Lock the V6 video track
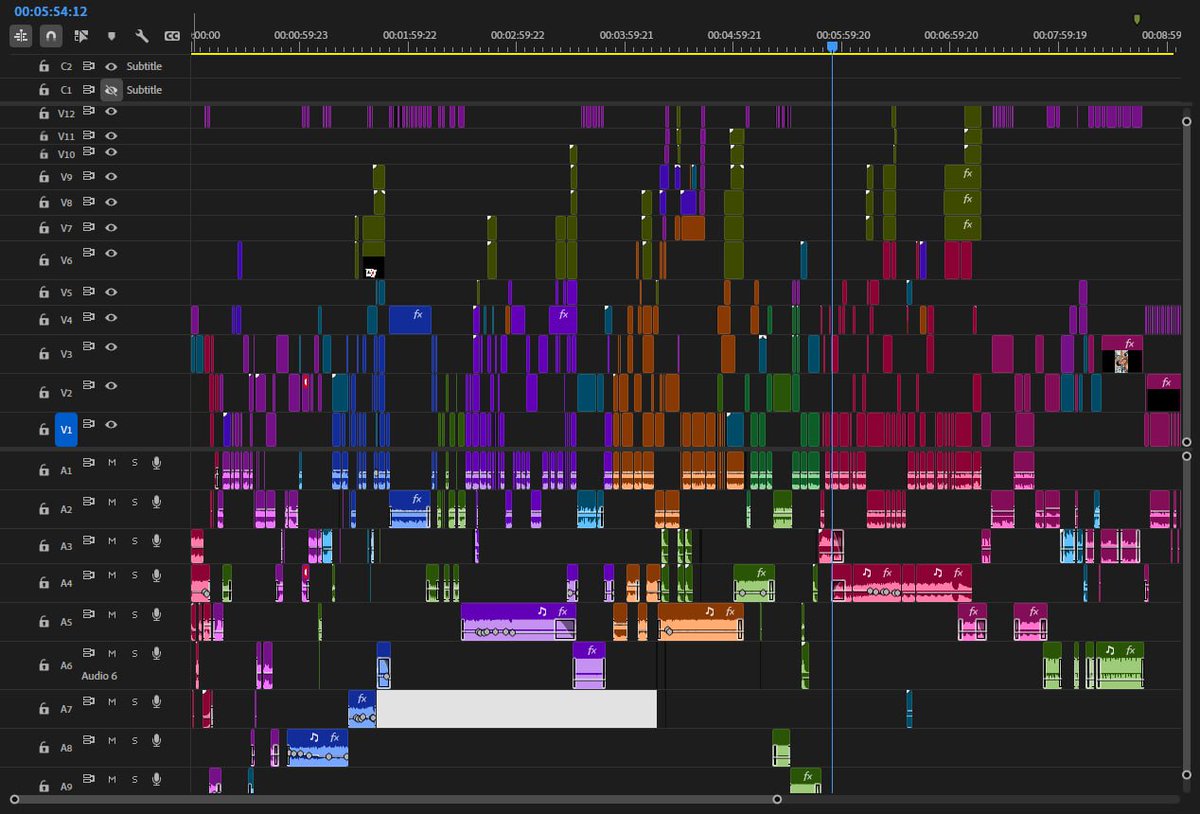 coord(43,260)
